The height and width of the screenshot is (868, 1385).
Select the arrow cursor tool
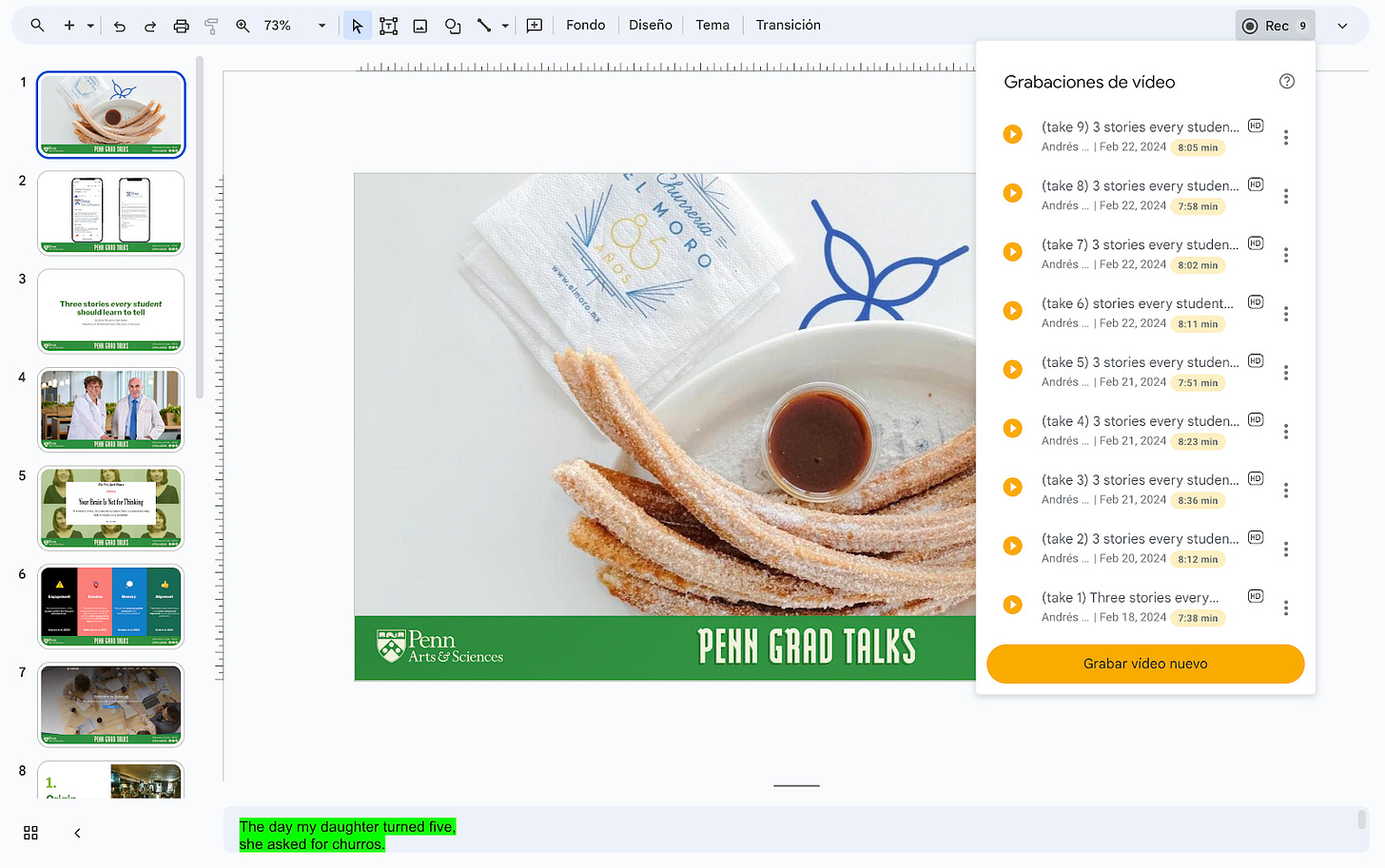click(x=357, y=26)
